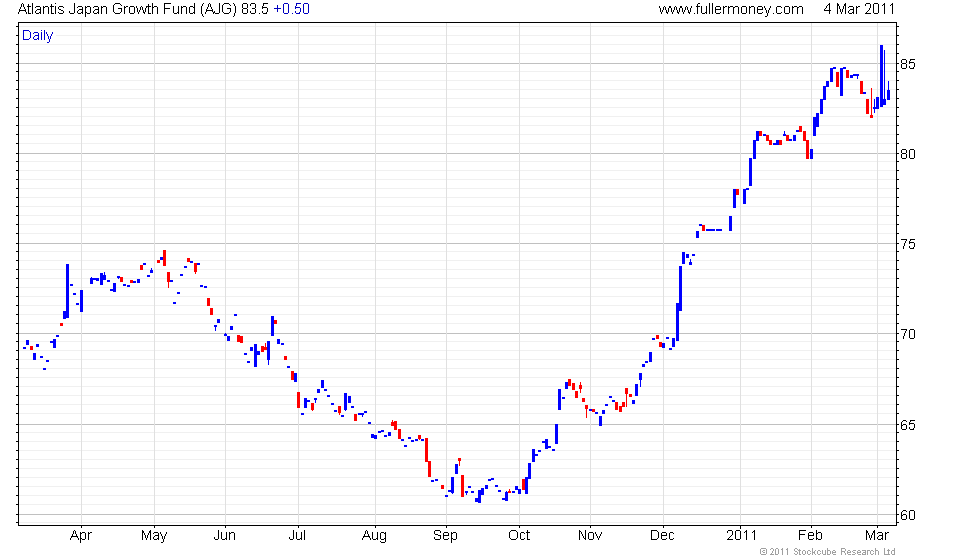Click the 60 y-axis price label
The width and height of the screenshot is (980, 560).
tap(908, 516)
